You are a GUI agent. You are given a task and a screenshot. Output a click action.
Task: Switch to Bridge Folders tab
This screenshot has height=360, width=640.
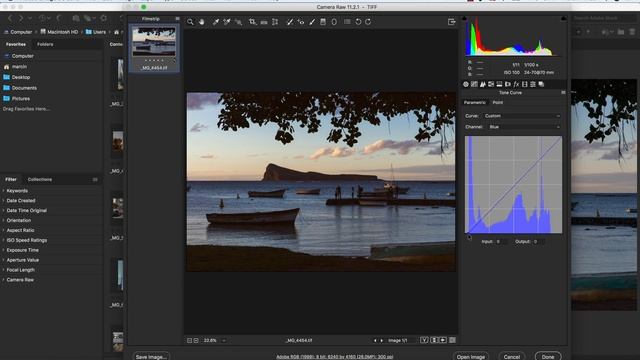[45, 44]
